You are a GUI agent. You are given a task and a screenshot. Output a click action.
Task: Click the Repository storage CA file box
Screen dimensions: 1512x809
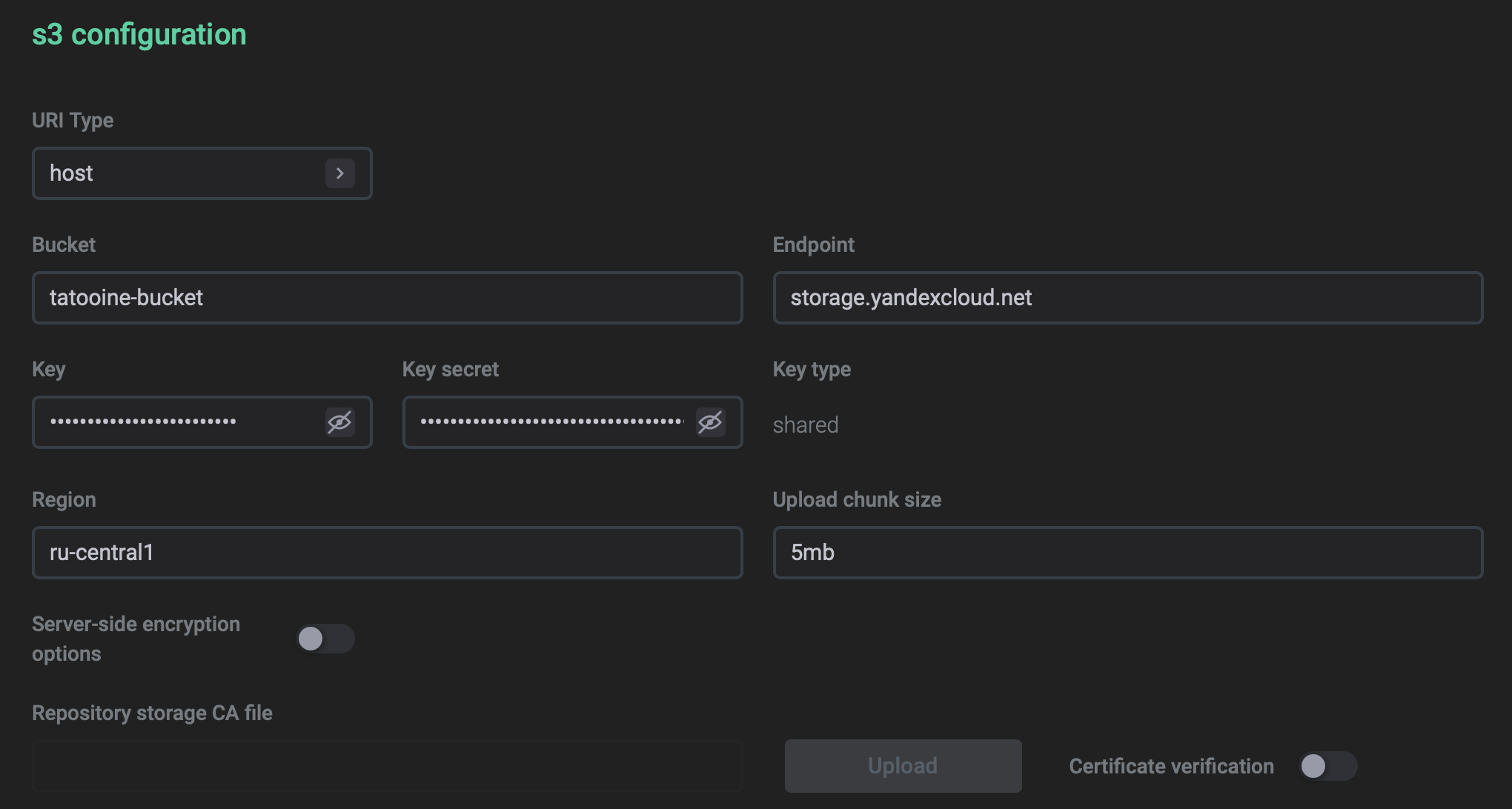tap(387, 766)
